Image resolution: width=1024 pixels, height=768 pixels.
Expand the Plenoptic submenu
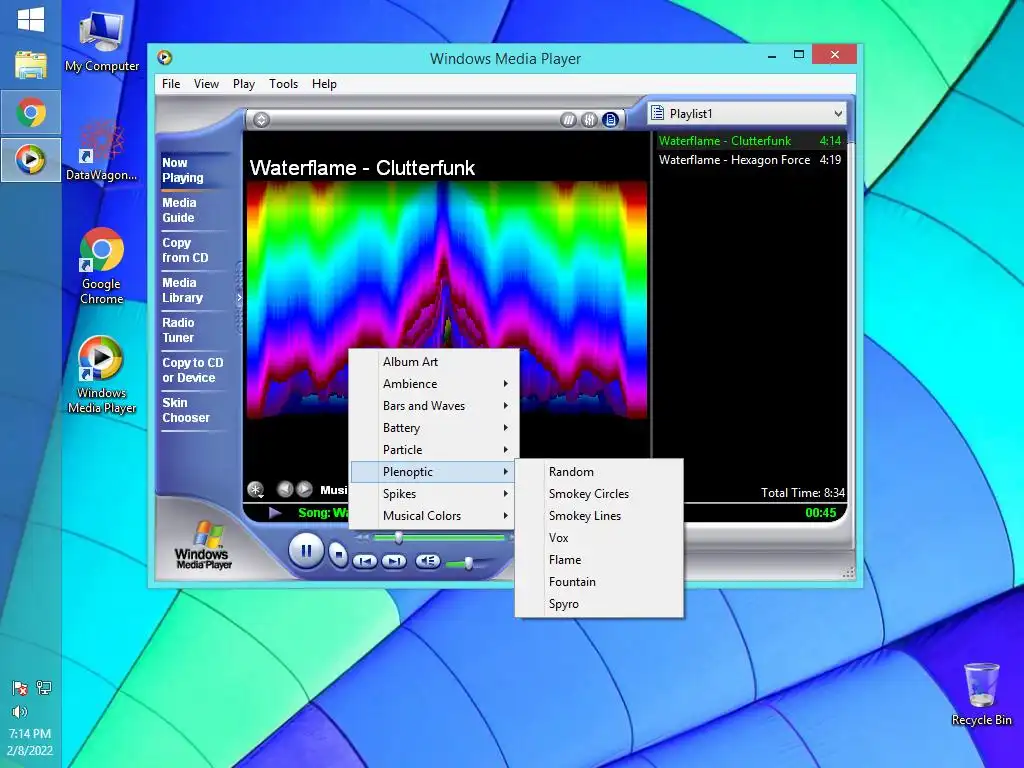[435, 472]
